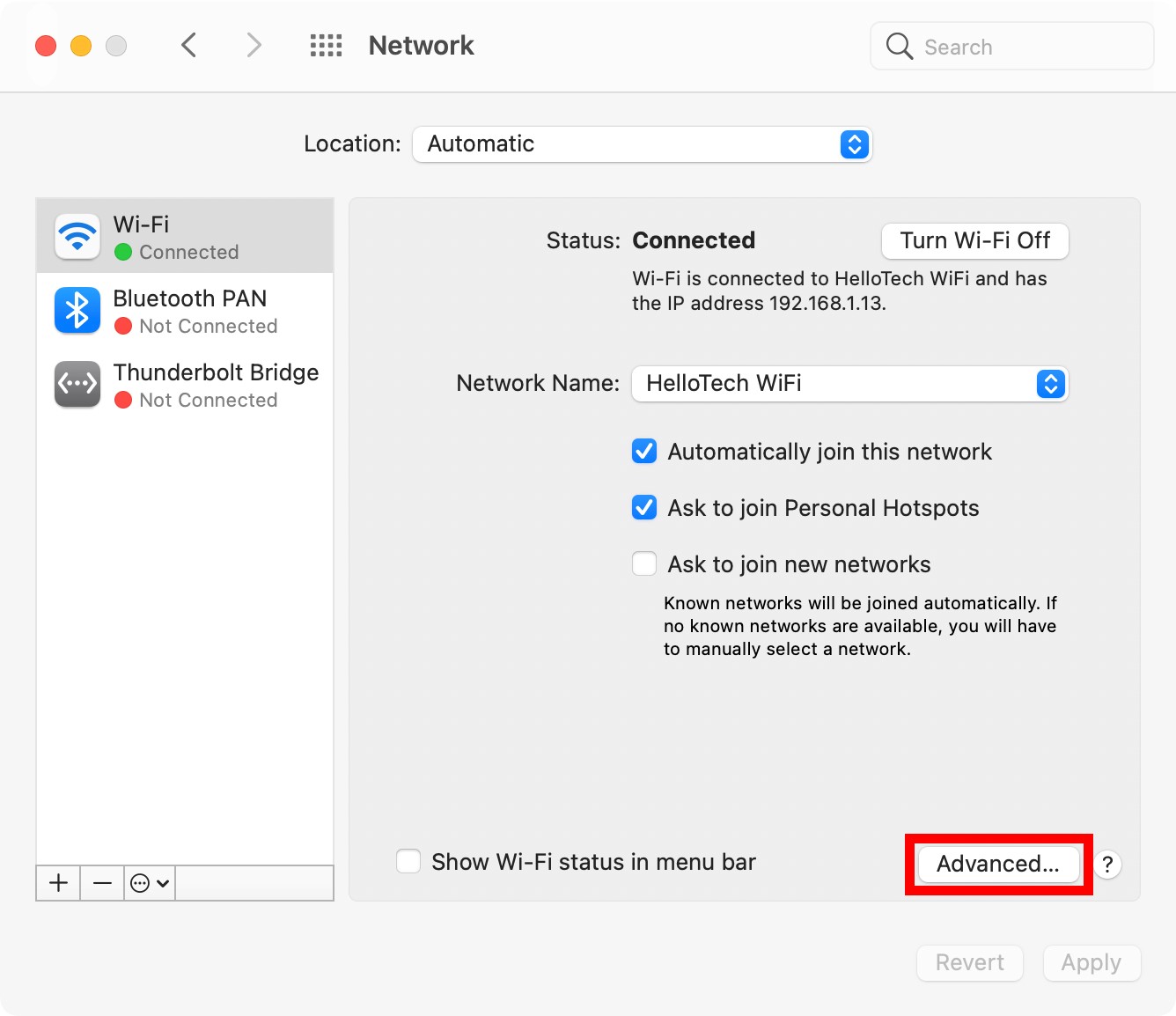1176x1016 pixels.
Task: Disable Ask to join Personal Hotspots
Action: tap(644, 508)
